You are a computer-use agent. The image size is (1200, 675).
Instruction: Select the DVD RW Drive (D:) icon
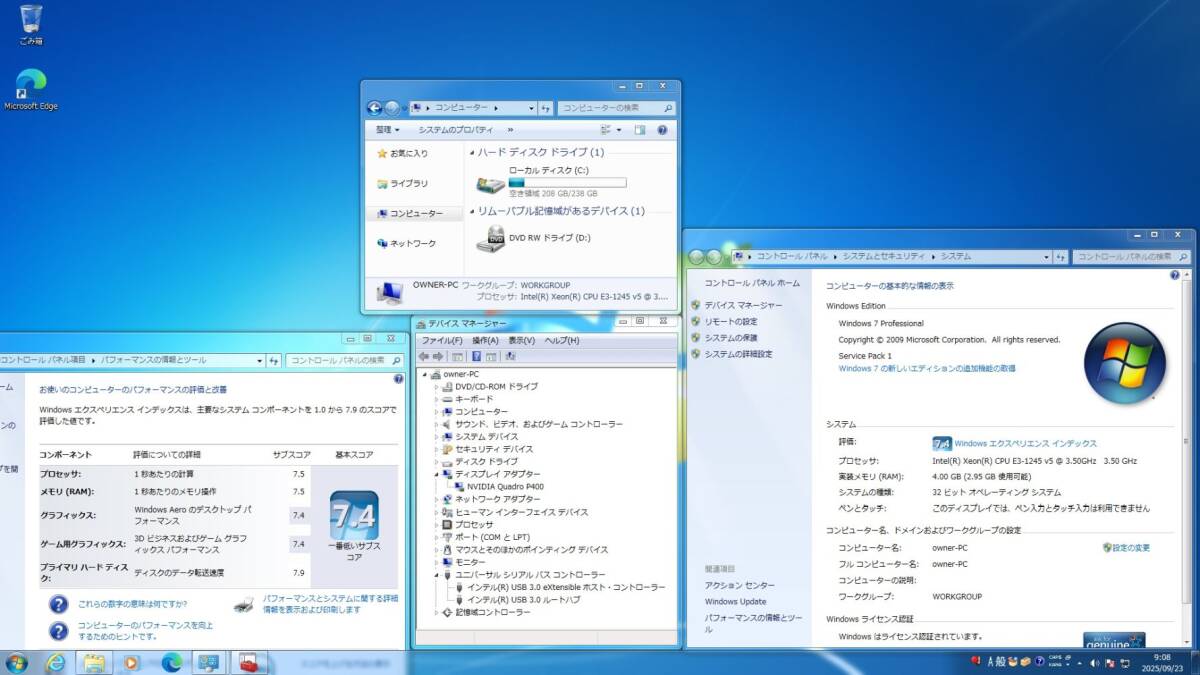click(490, 238)
